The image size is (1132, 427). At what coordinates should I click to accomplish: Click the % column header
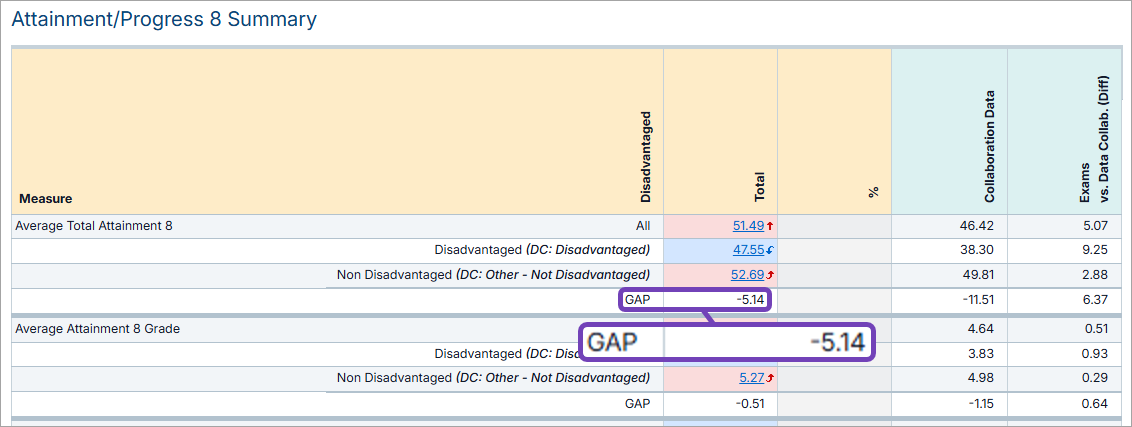873,190
